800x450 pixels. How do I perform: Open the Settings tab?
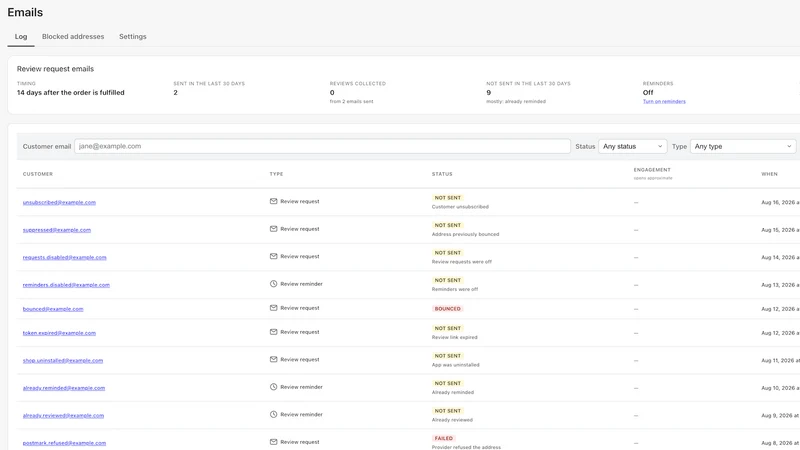pos(133,37)
